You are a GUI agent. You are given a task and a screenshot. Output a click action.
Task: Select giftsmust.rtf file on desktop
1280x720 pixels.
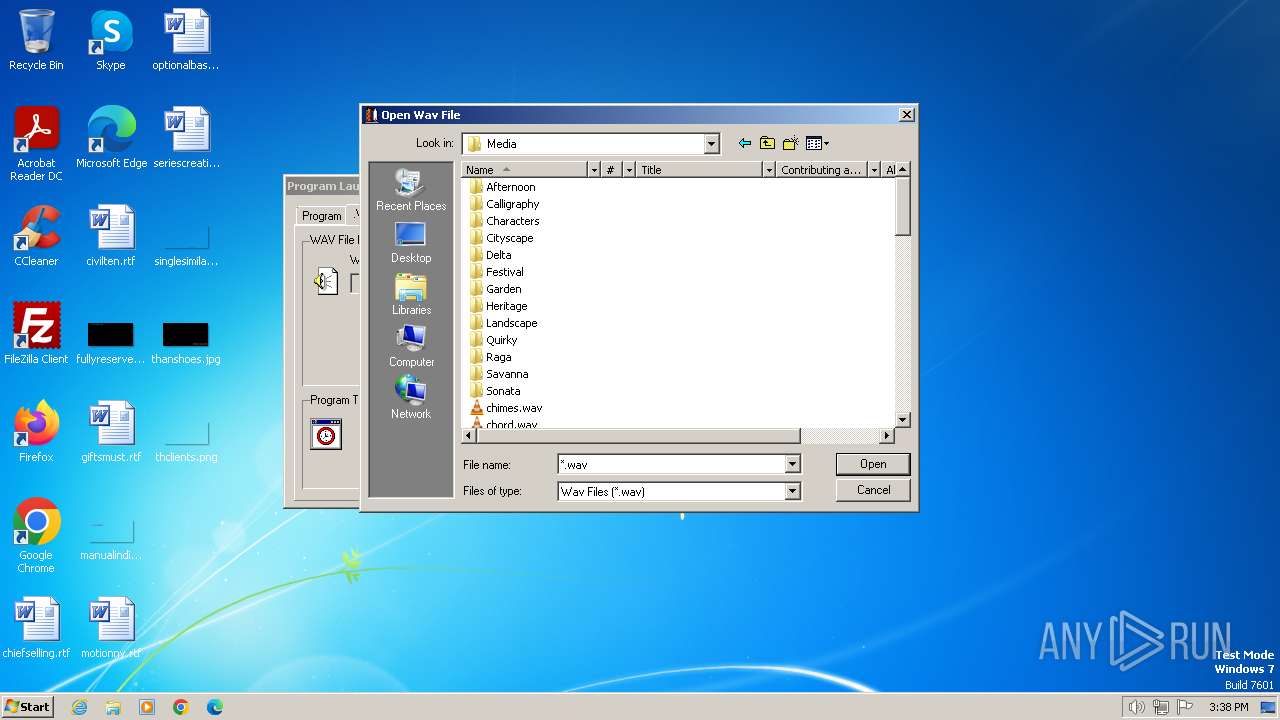tap(110, 432)
